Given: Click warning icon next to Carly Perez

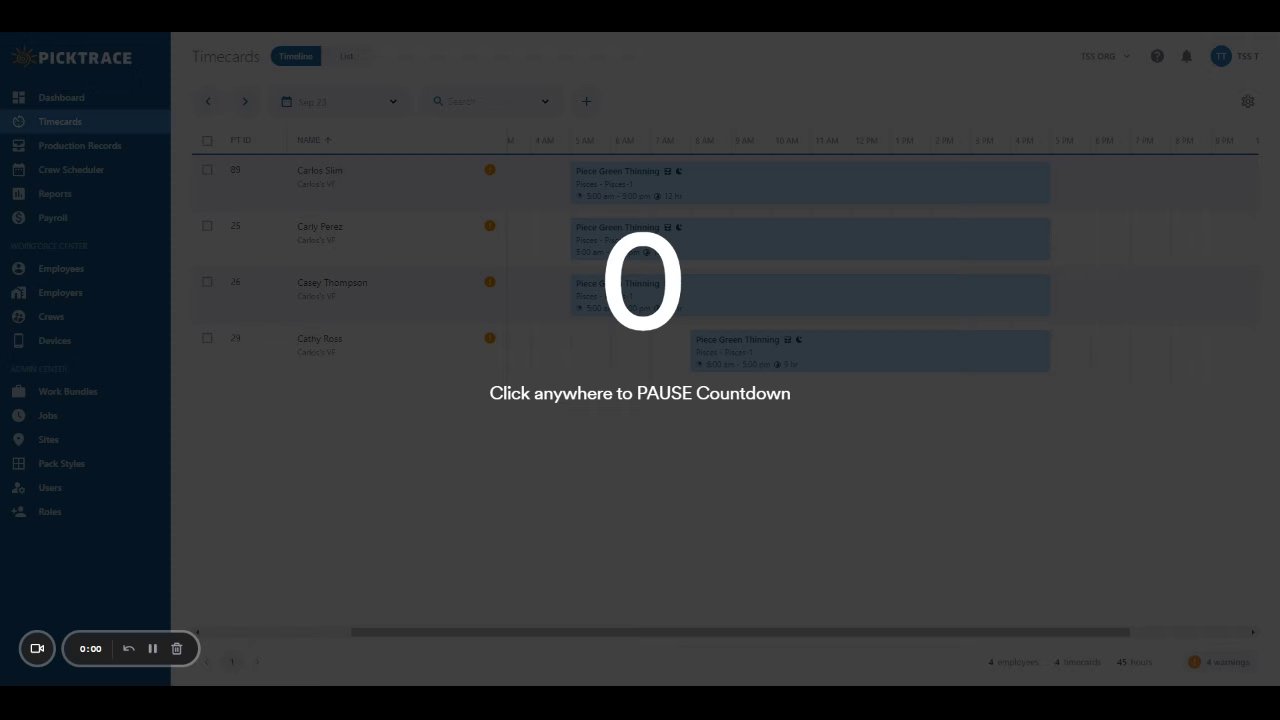Looking at the screenshot, I should [x=490, y=226].
